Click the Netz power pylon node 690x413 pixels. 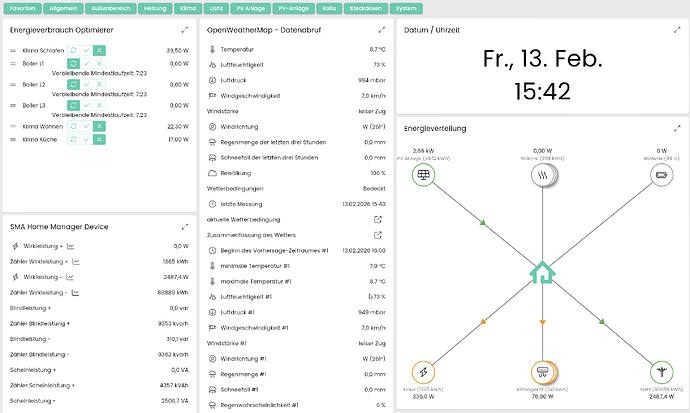[x=662, y=373]
